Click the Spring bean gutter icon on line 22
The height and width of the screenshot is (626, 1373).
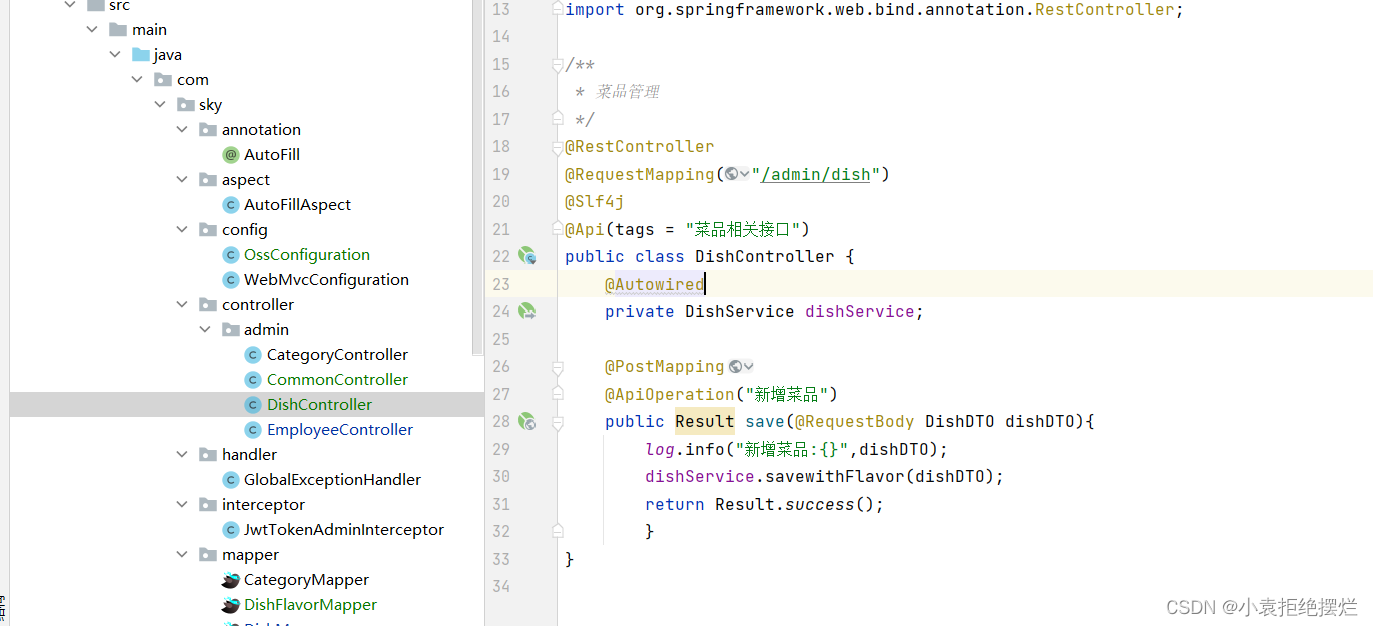click(527, 257)
